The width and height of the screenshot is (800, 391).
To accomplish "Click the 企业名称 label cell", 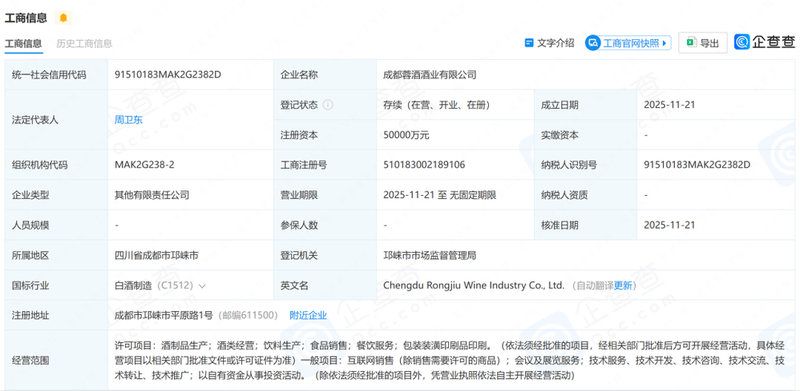I will point(324,75).
